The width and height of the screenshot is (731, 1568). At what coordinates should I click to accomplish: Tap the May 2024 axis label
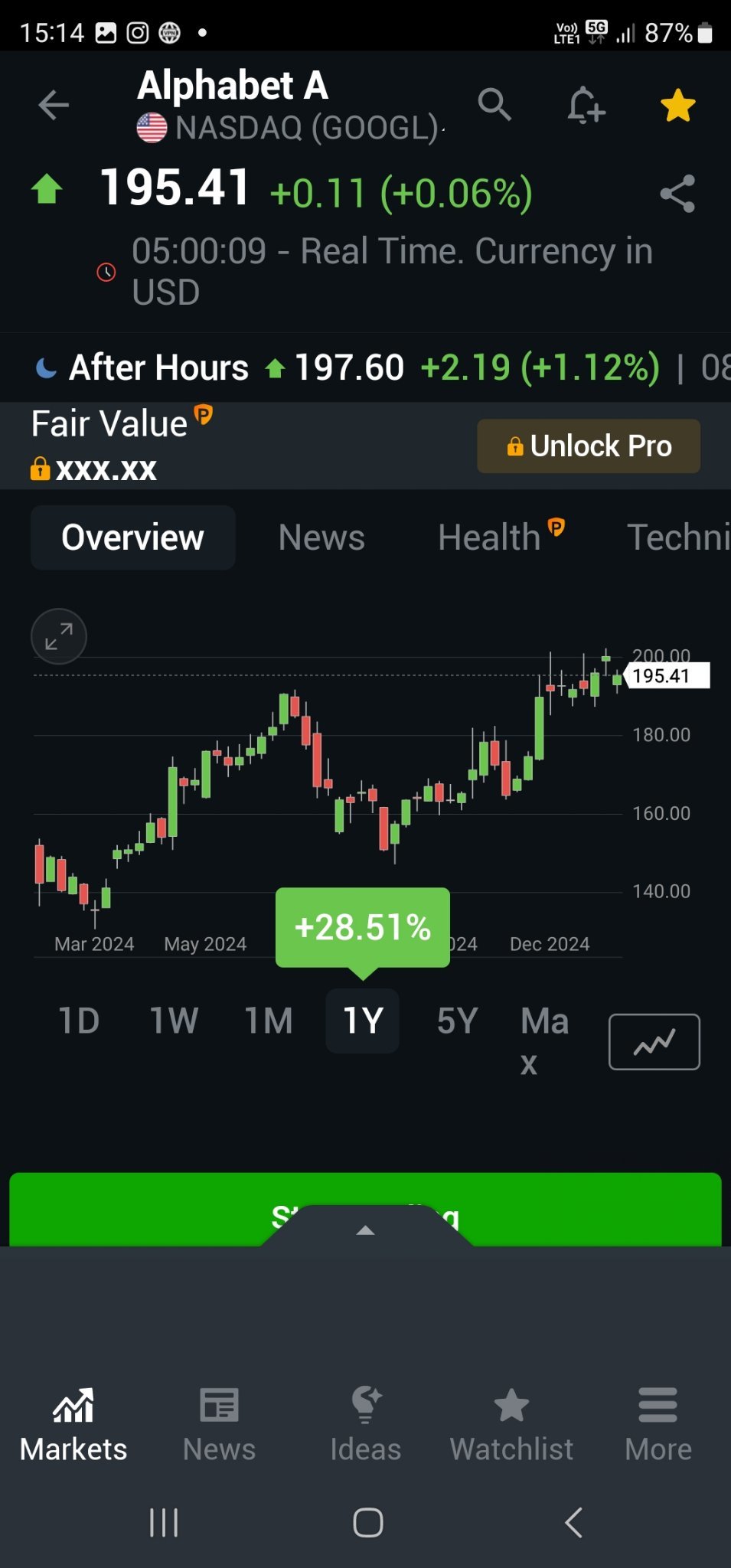coord(205,944)
